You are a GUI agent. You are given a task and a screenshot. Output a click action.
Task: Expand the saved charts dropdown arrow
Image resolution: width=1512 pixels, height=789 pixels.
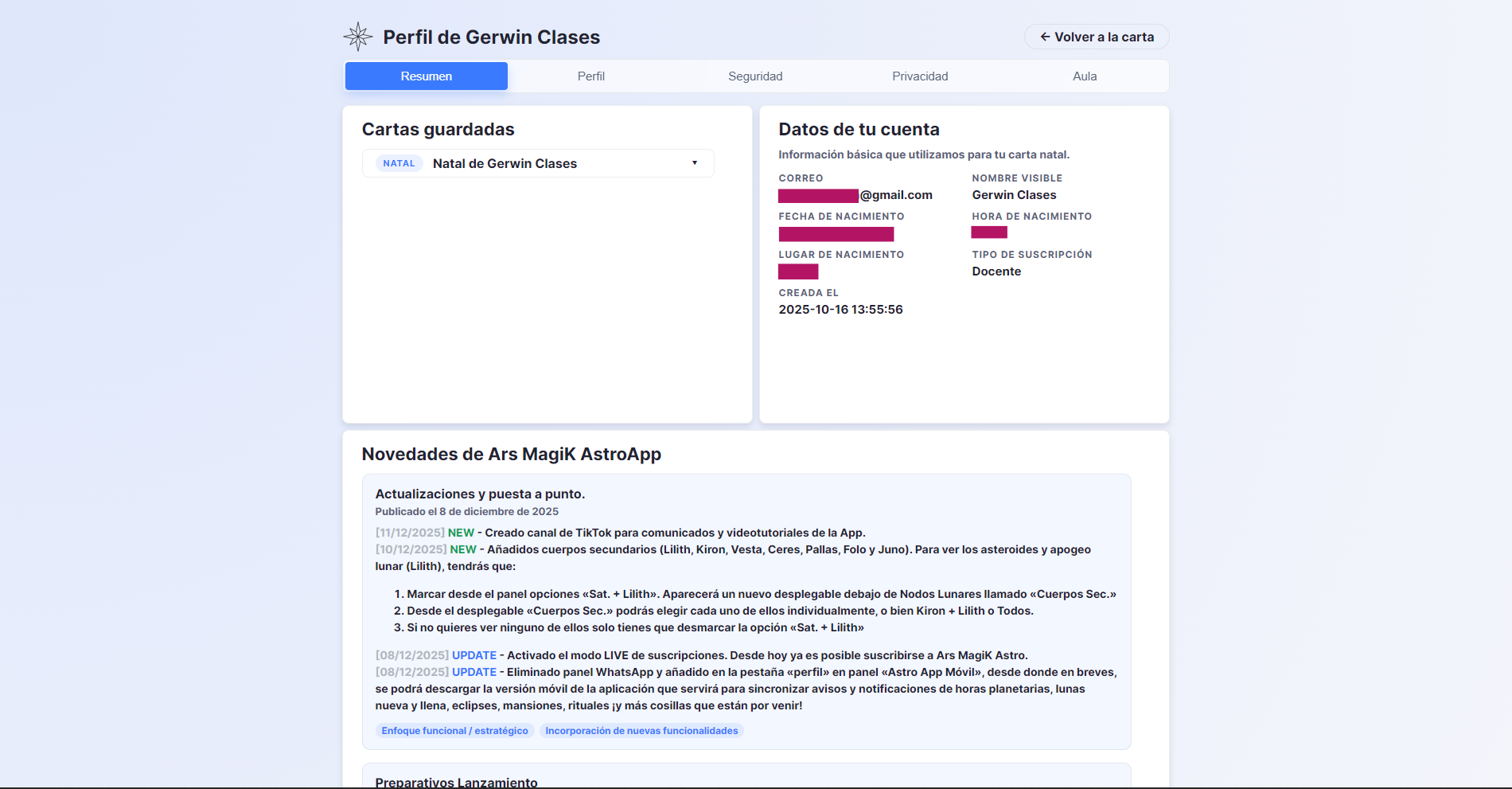click(x=695, y=163)
